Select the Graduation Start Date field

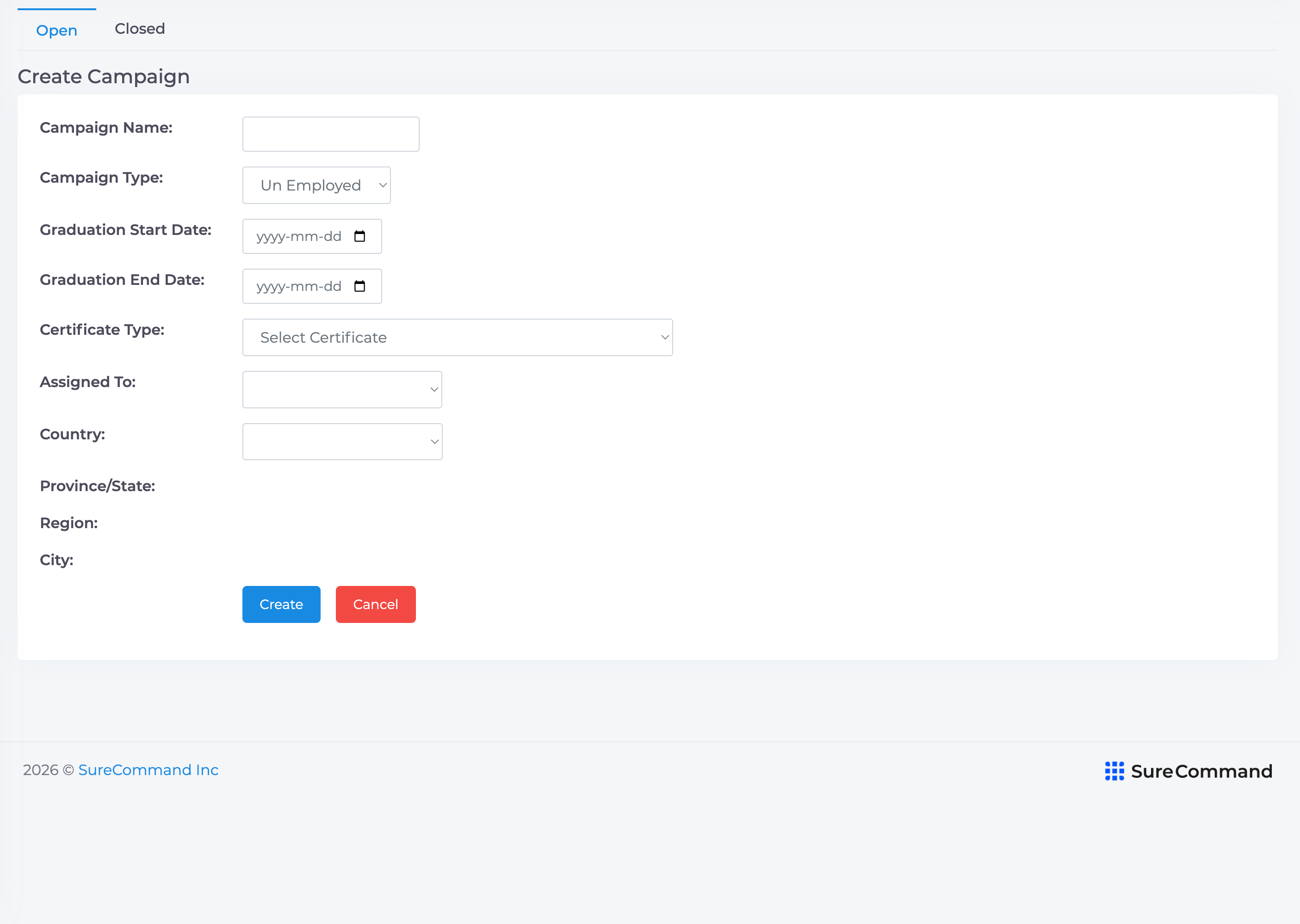coord(312,236)
